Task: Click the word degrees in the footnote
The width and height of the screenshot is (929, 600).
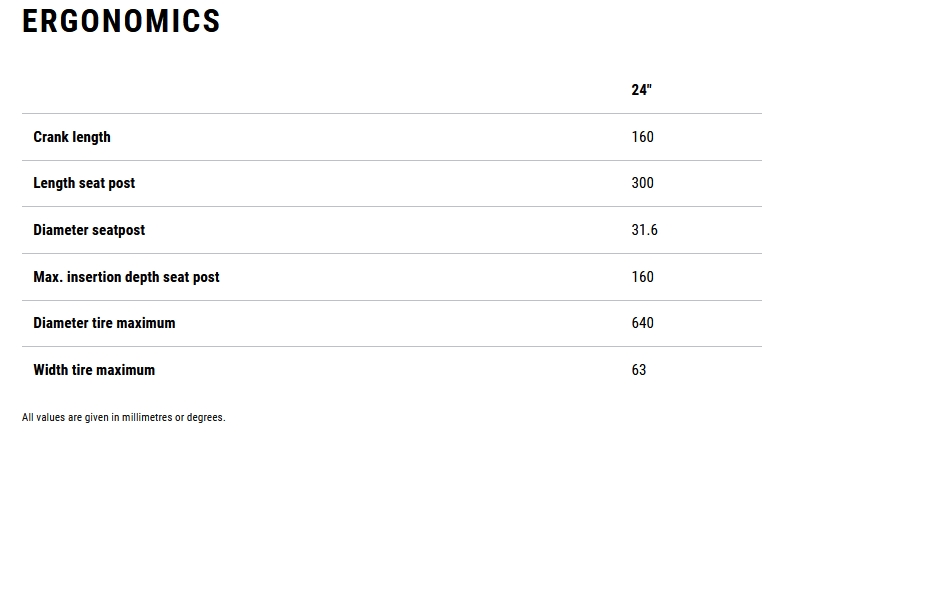Action: coord(205,418)
